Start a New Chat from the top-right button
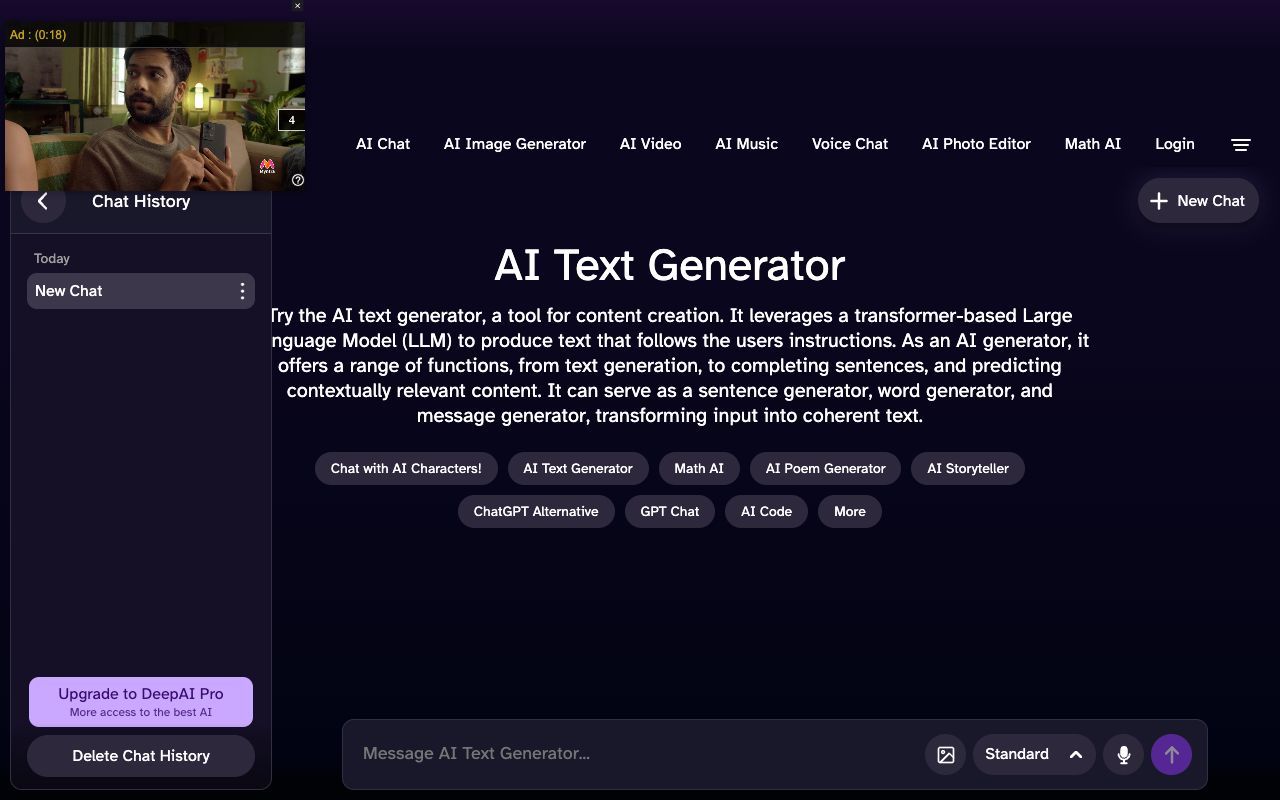Screen dimensions: 1280x800 click(x=1198, y=201)
